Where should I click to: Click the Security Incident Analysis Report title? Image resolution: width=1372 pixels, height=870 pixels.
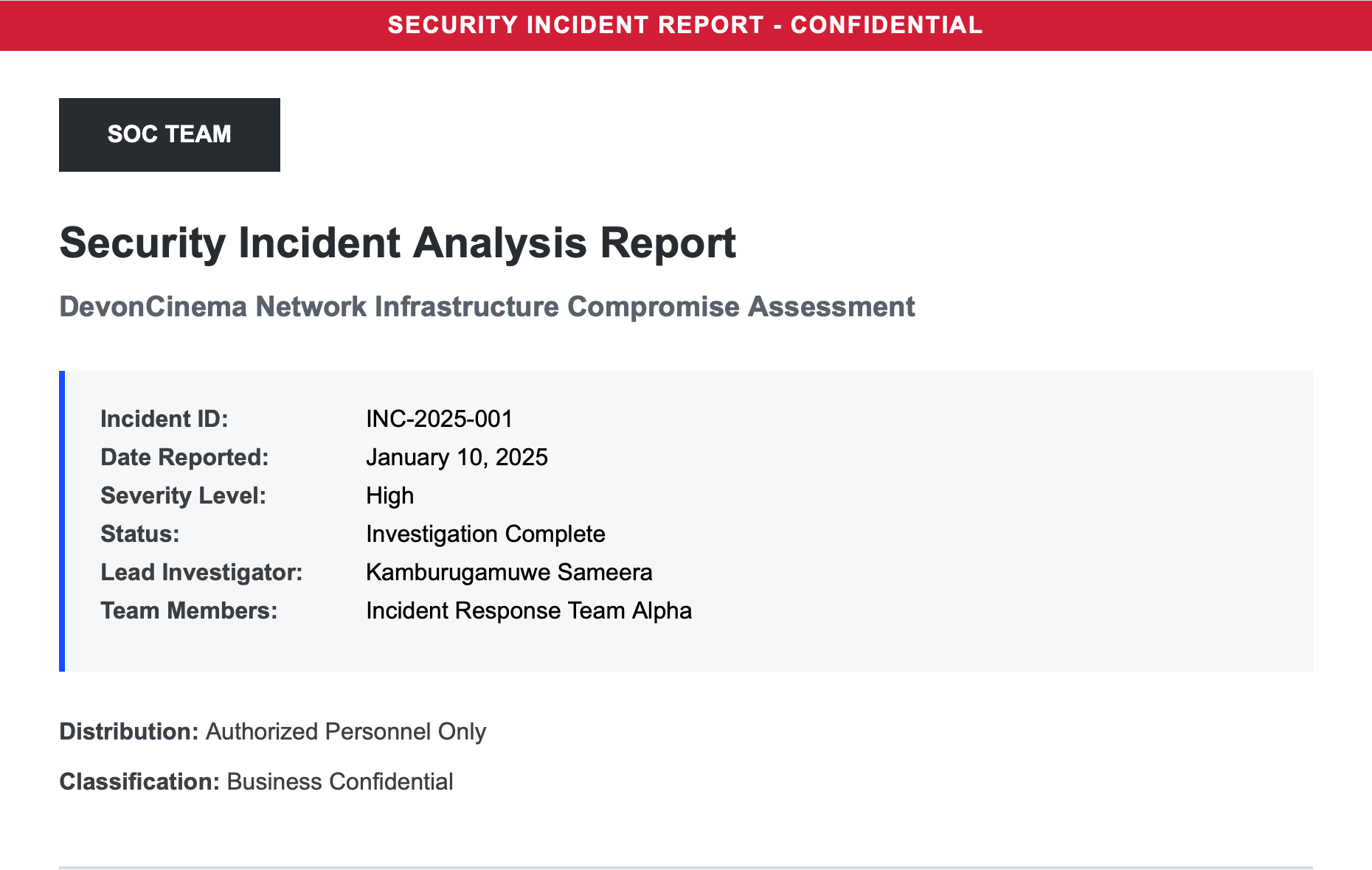click(398, 243)
